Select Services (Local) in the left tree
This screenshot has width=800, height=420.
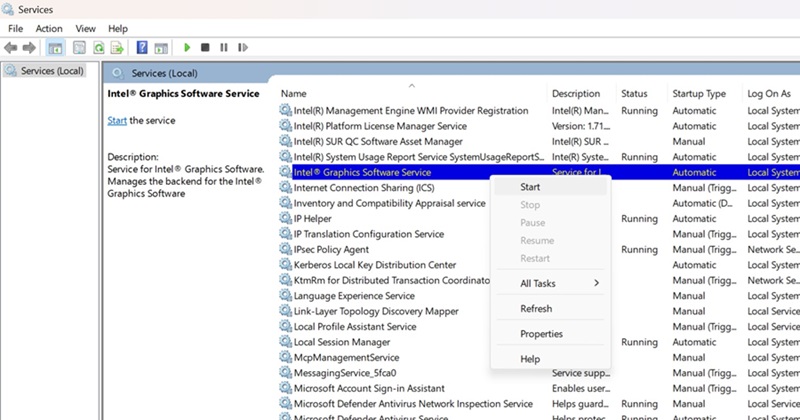52,71
